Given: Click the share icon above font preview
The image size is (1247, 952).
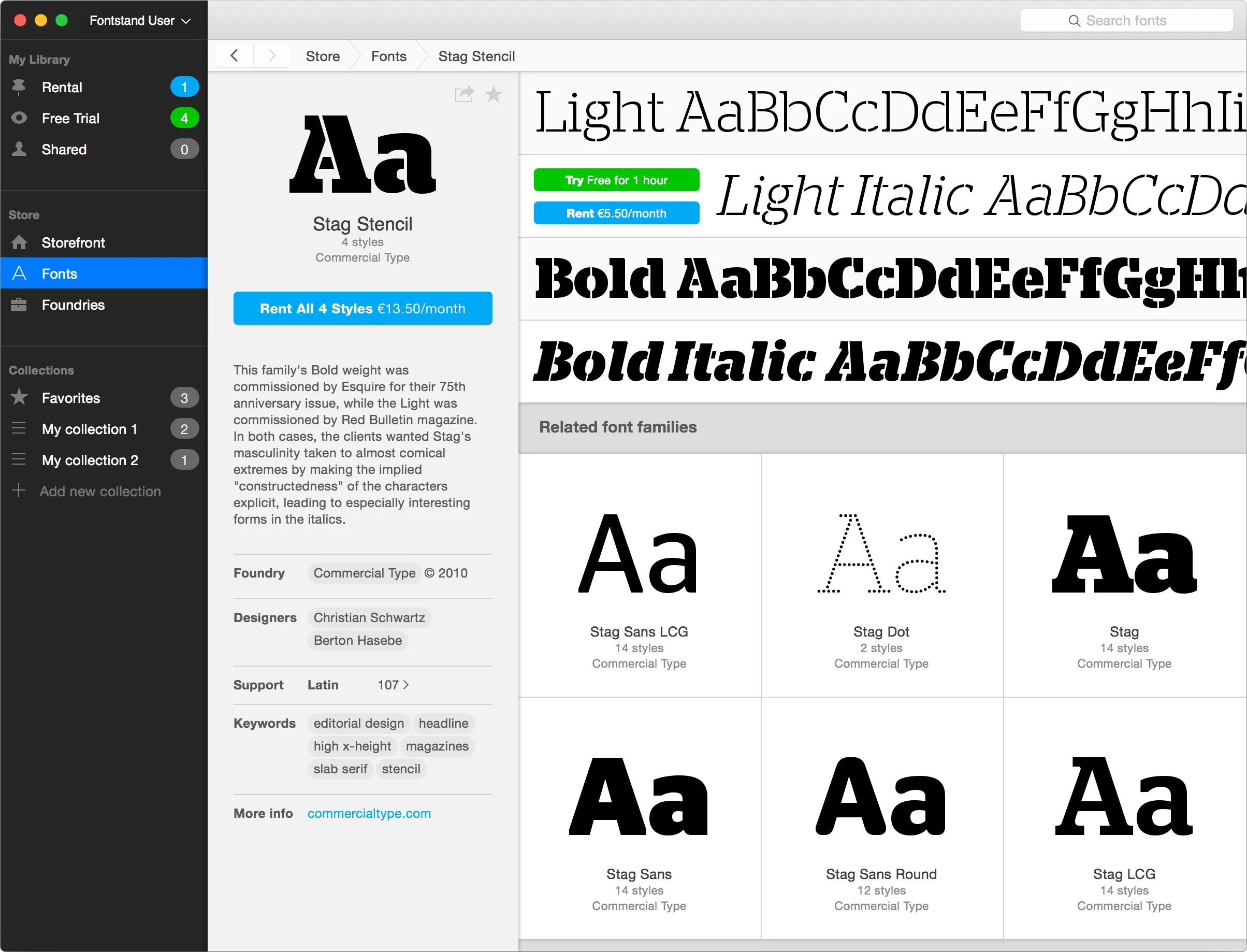Looking at the screenshot, I should tap(464, 94).
